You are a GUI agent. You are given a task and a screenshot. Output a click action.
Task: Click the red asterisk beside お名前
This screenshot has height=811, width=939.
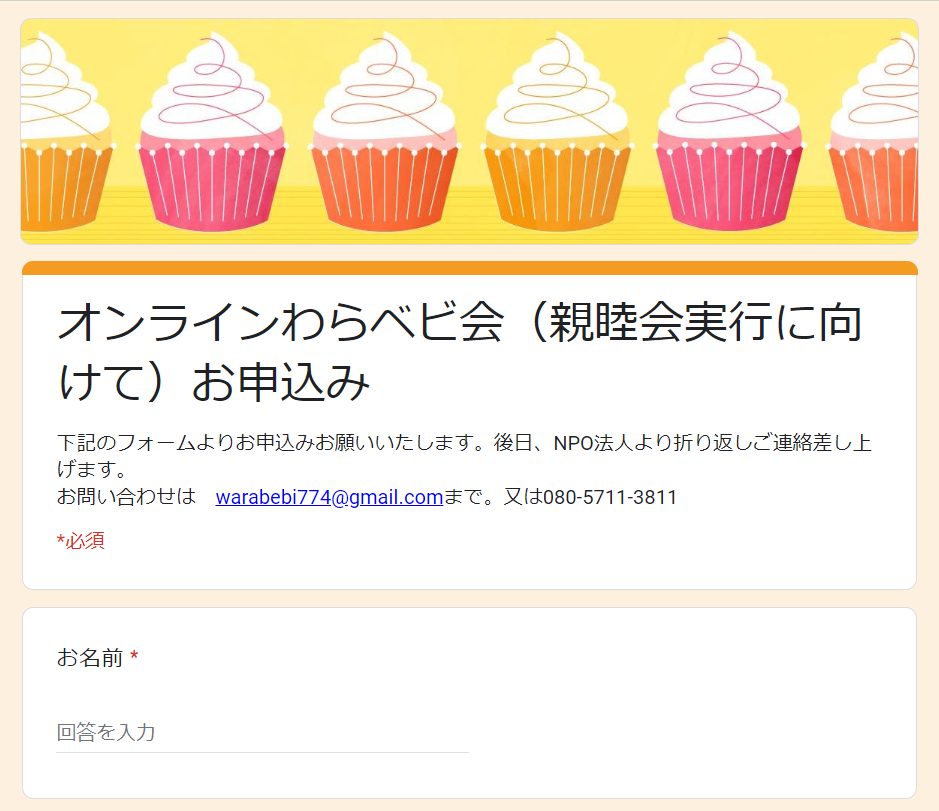[x=134, y=656]
